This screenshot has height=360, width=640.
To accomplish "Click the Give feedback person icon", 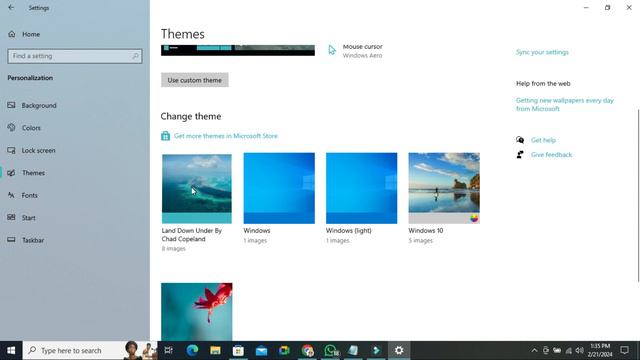I will 520,155.
